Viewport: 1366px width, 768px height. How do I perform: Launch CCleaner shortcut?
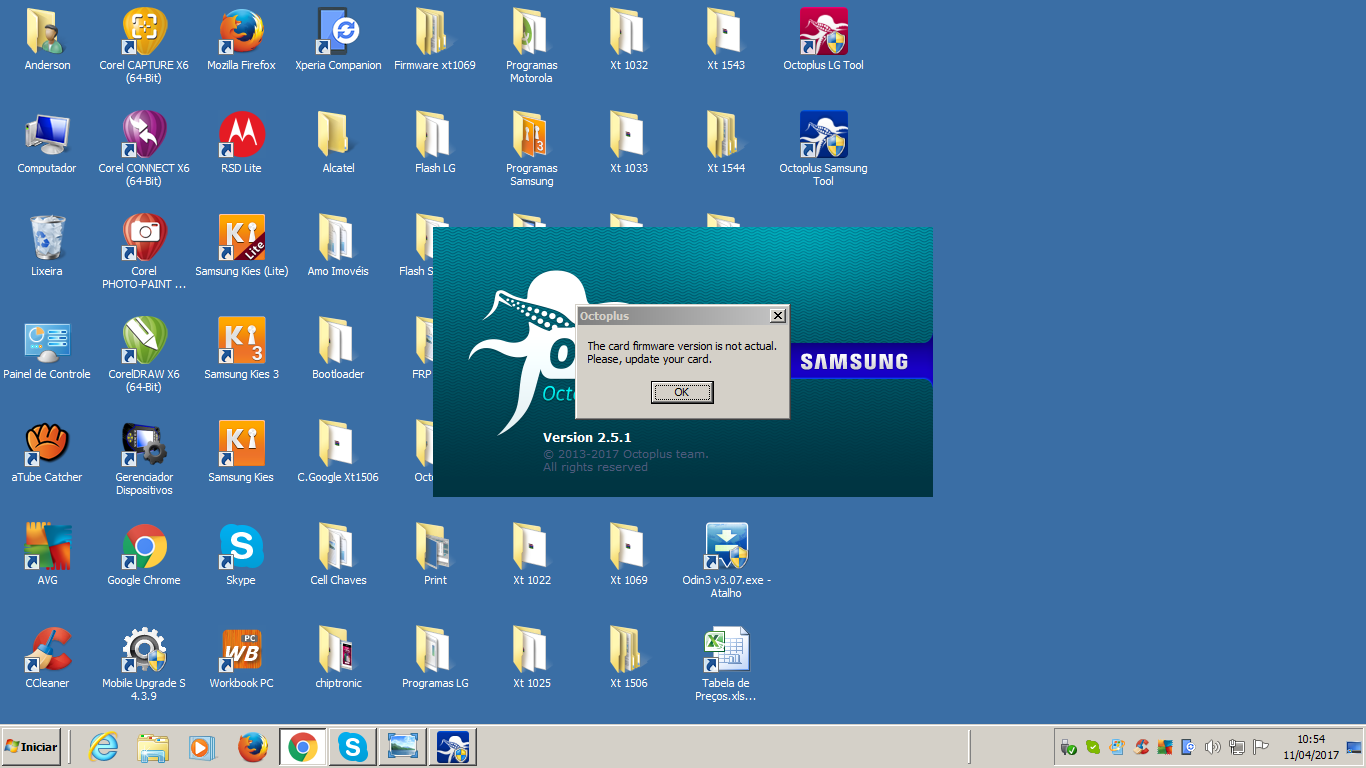coord(47,658)
